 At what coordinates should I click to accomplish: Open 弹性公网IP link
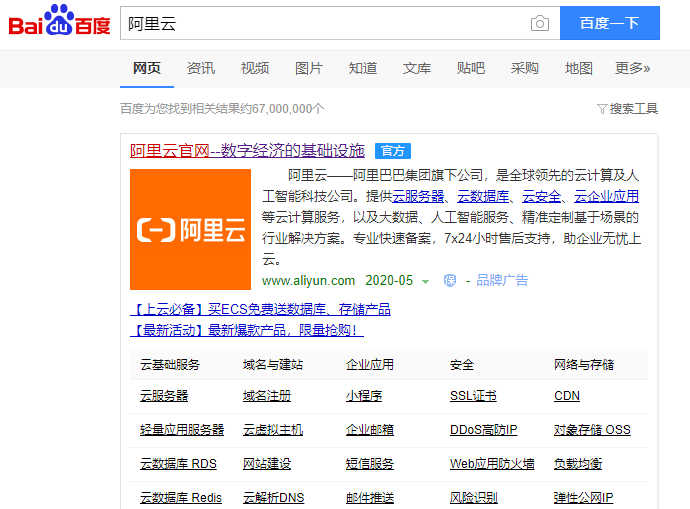(x=584, y=498)
